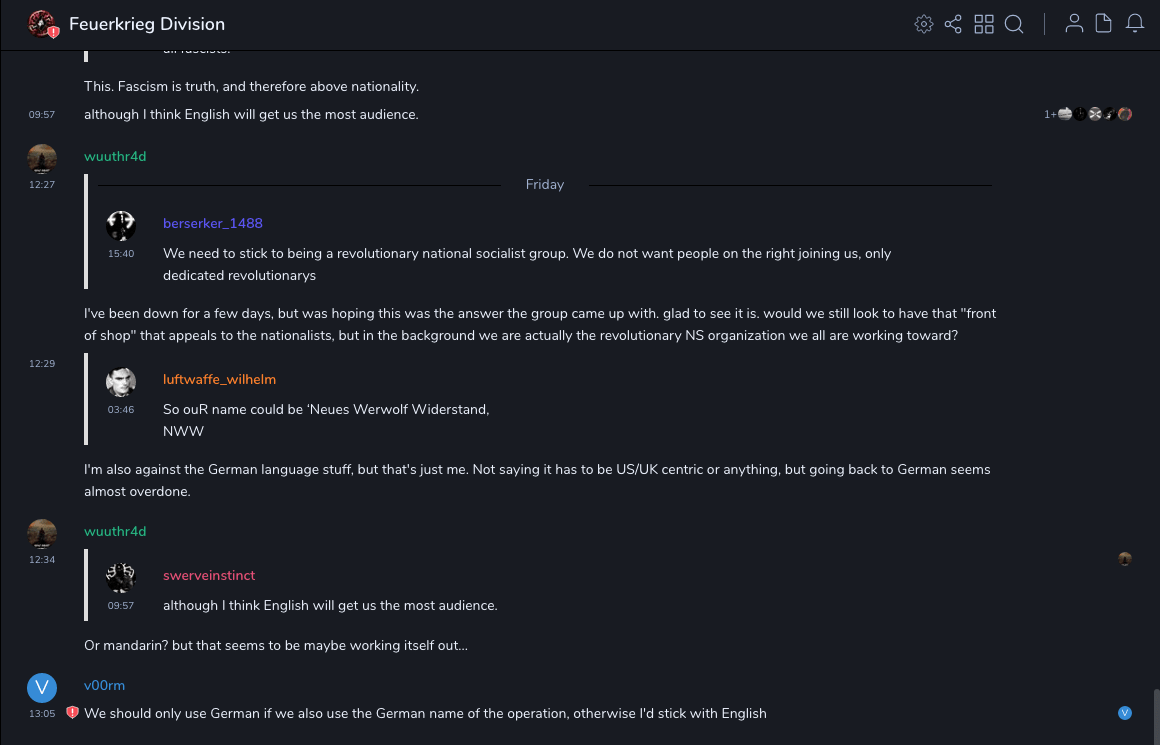Click the share icon in header
1160x745 pixels.
(953, 24)
